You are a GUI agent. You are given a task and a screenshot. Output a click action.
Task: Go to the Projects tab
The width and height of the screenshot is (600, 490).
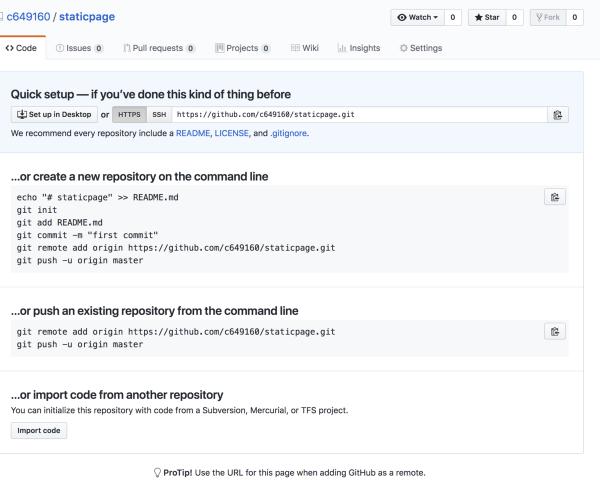(x=243, y=48)
